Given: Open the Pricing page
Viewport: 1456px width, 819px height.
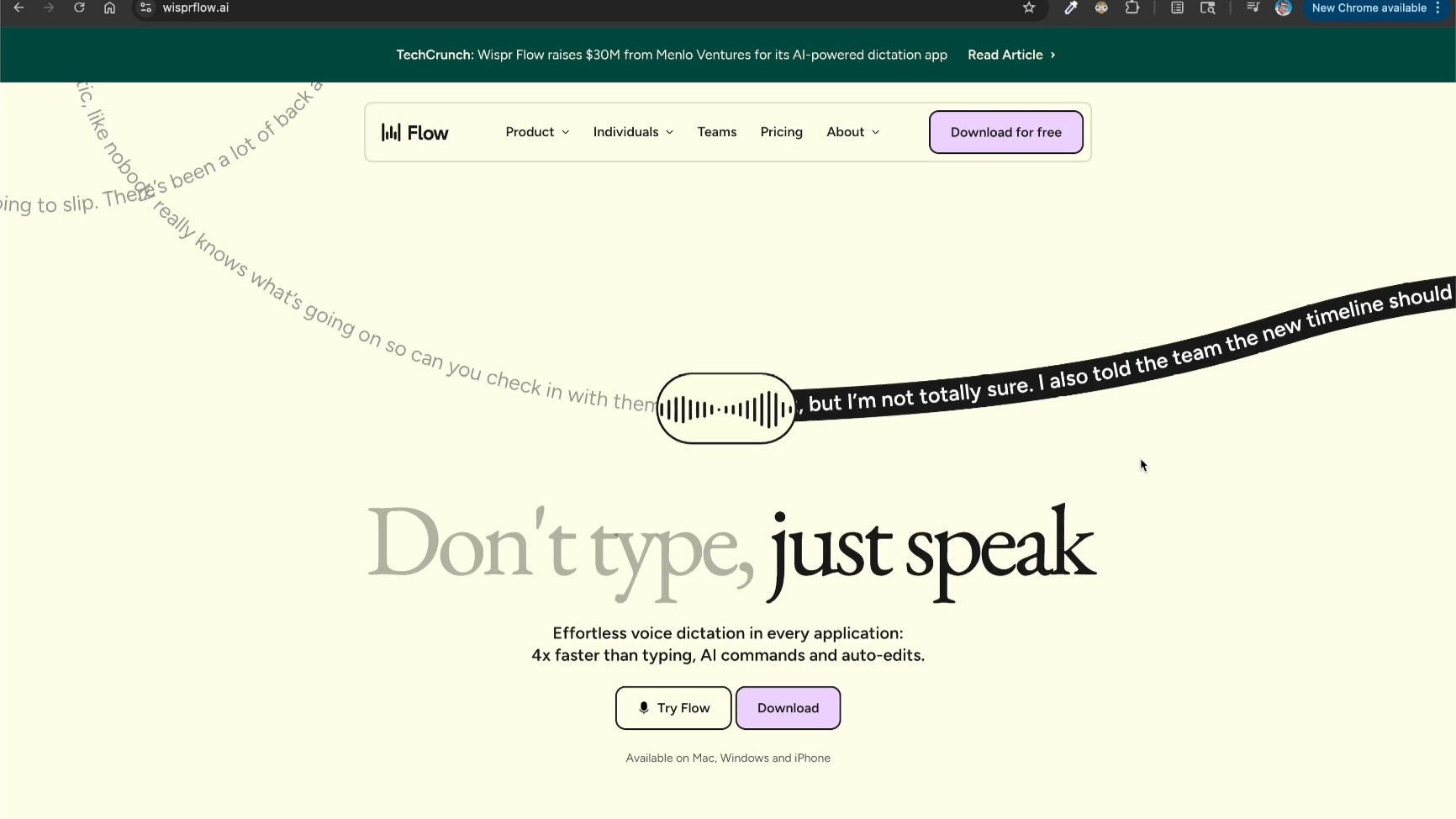Looking at the screenshot, I should click(782, 132).
